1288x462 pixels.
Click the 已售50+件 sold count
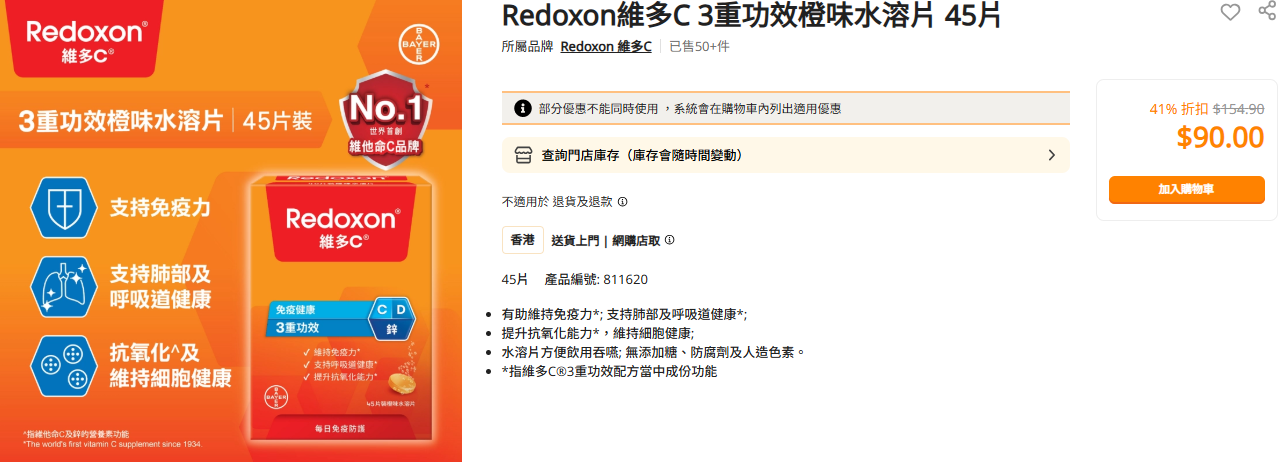(x=699, y=46)
